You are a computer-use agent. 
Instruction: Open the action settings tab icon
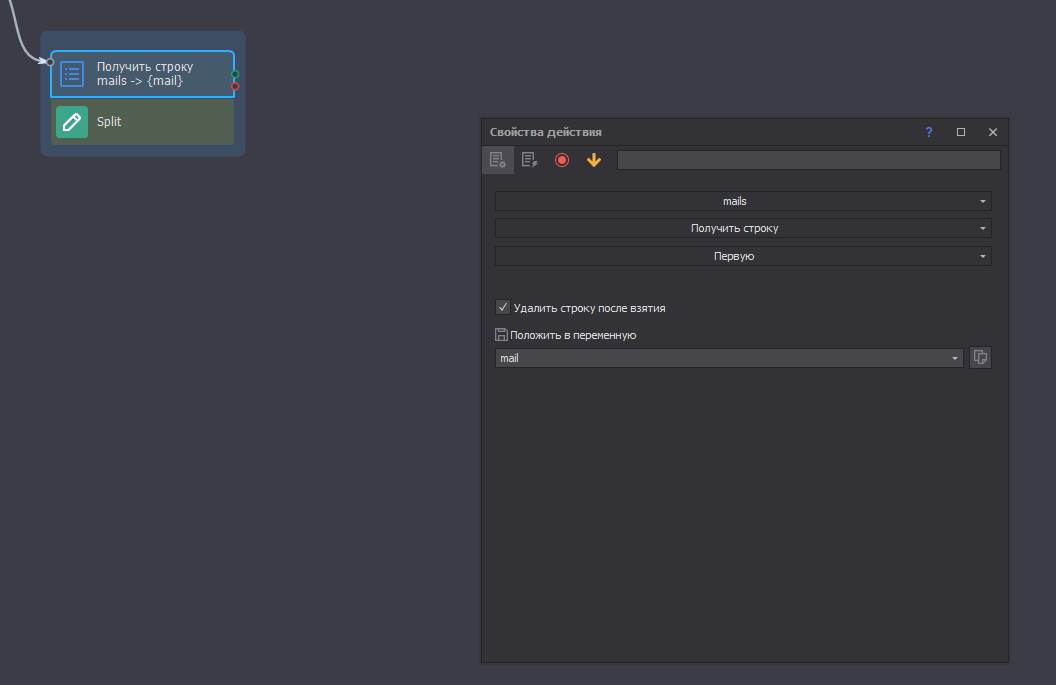click(497, 160)
